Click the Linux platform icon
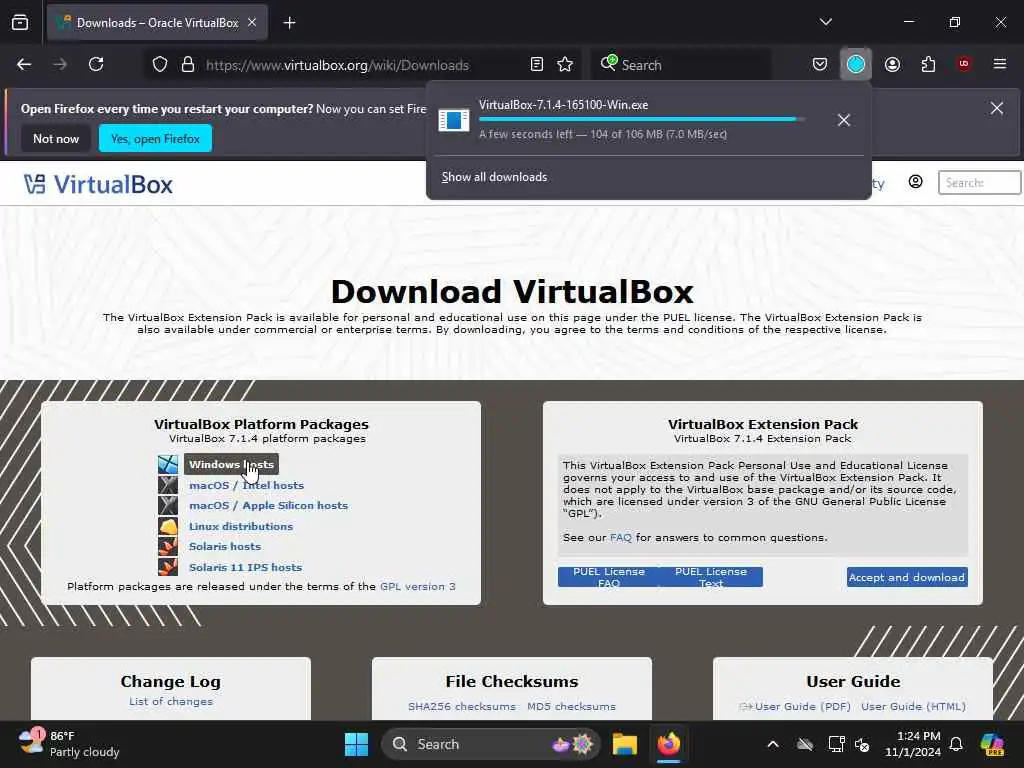The height and width of the screenshot is (768, 1024). 168,526
